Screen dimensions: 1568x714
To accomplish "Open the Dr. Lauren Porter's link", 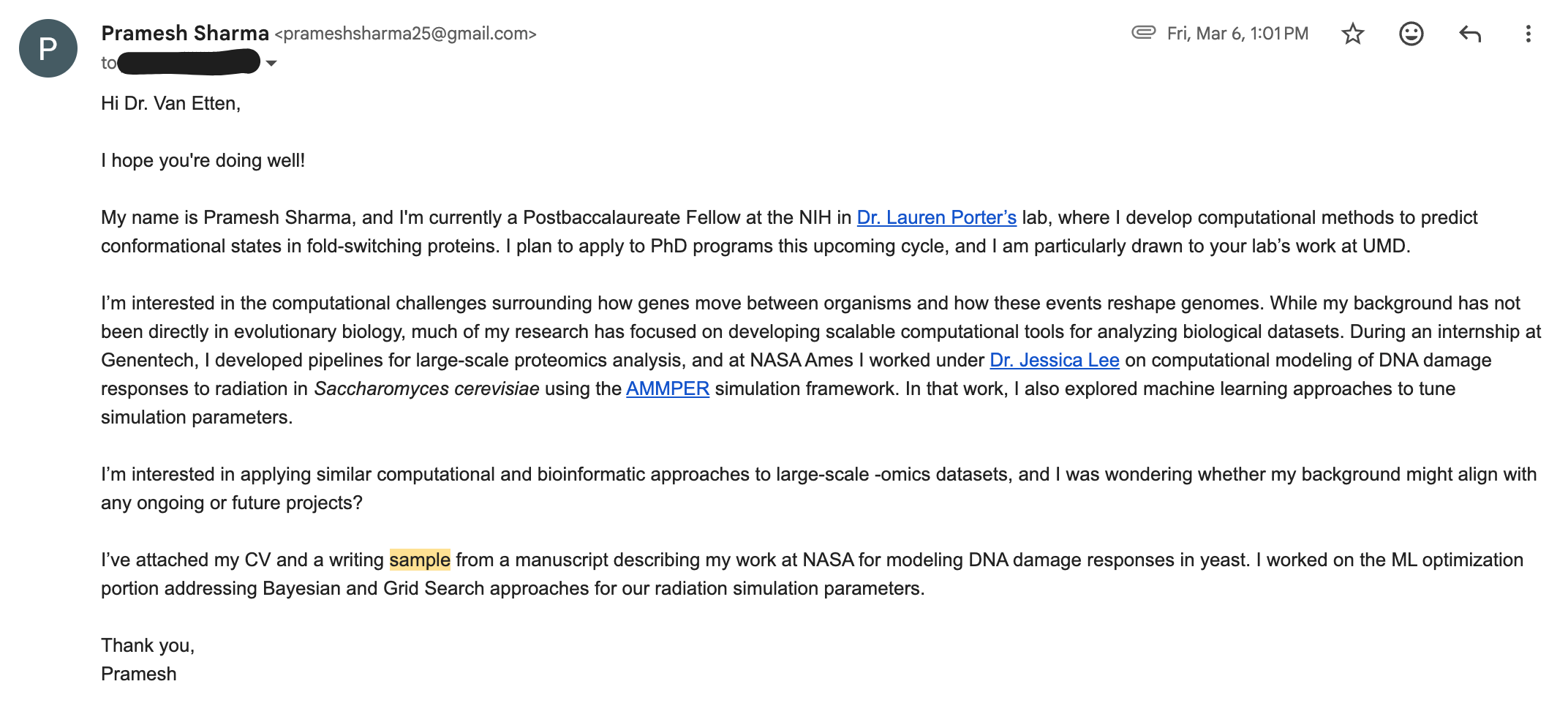I will (x=936, y=217).
